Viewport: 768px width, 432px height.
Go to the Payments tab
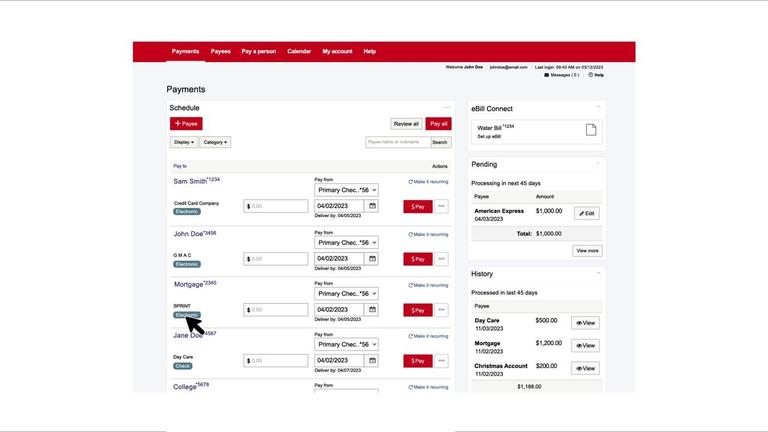coord(185,51)
